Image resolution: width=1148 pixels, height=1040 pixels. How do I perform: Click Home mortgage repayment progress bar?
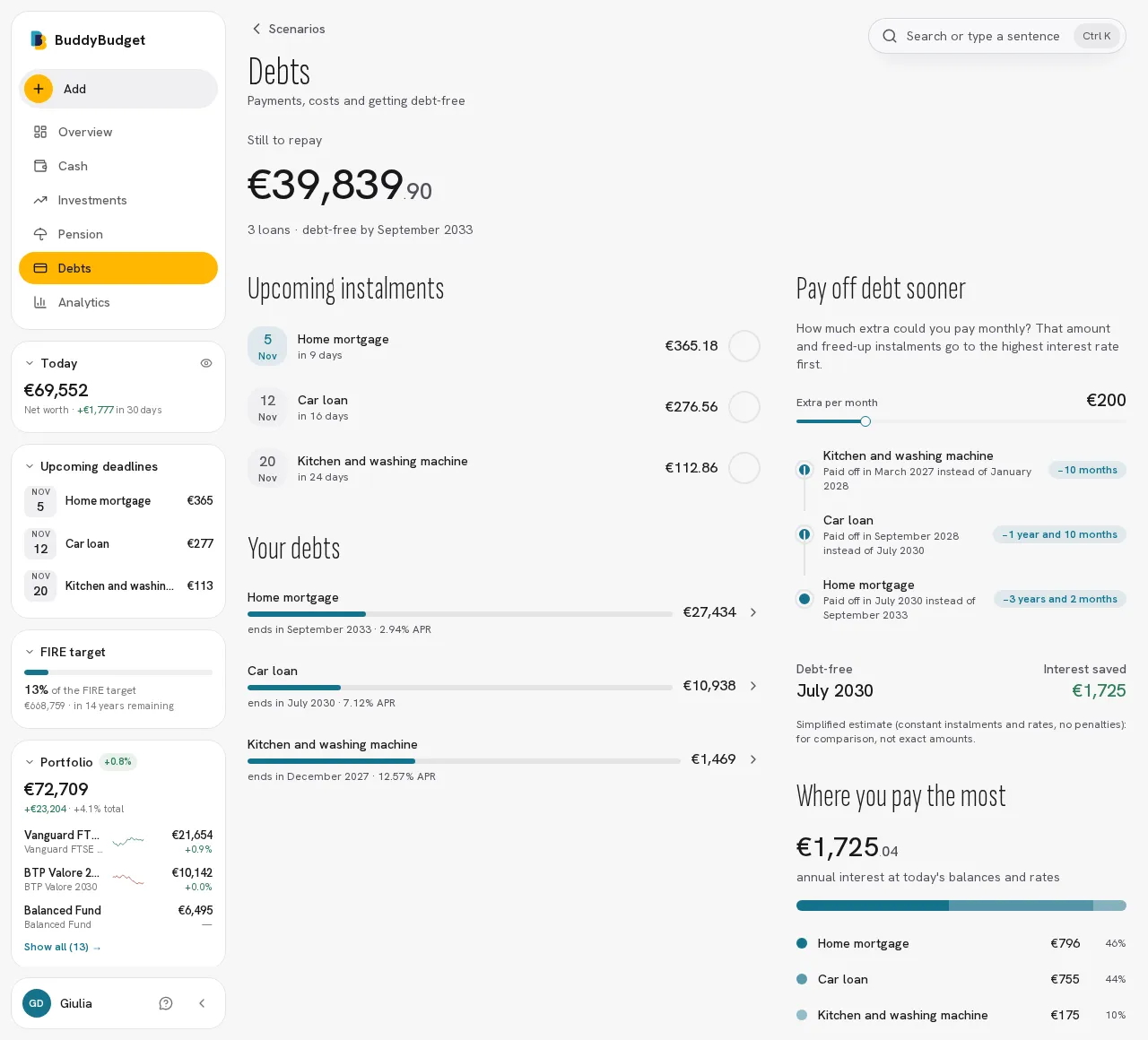460,614
